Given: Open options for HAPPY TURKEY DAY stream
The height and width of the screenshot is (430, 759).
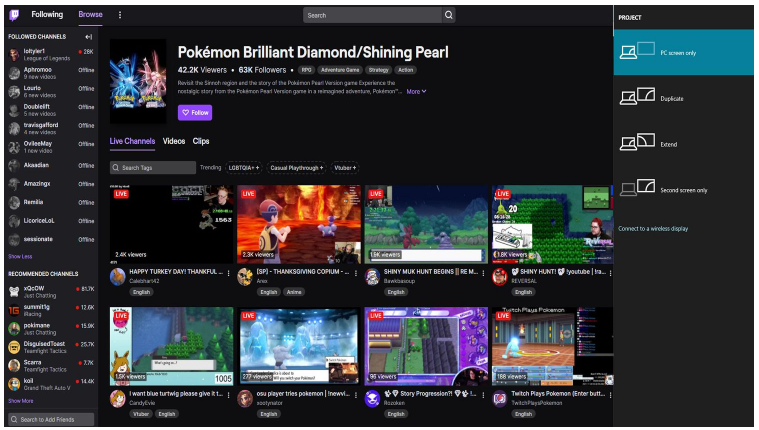Looking at the screenshot, I should tap(228, 273).
